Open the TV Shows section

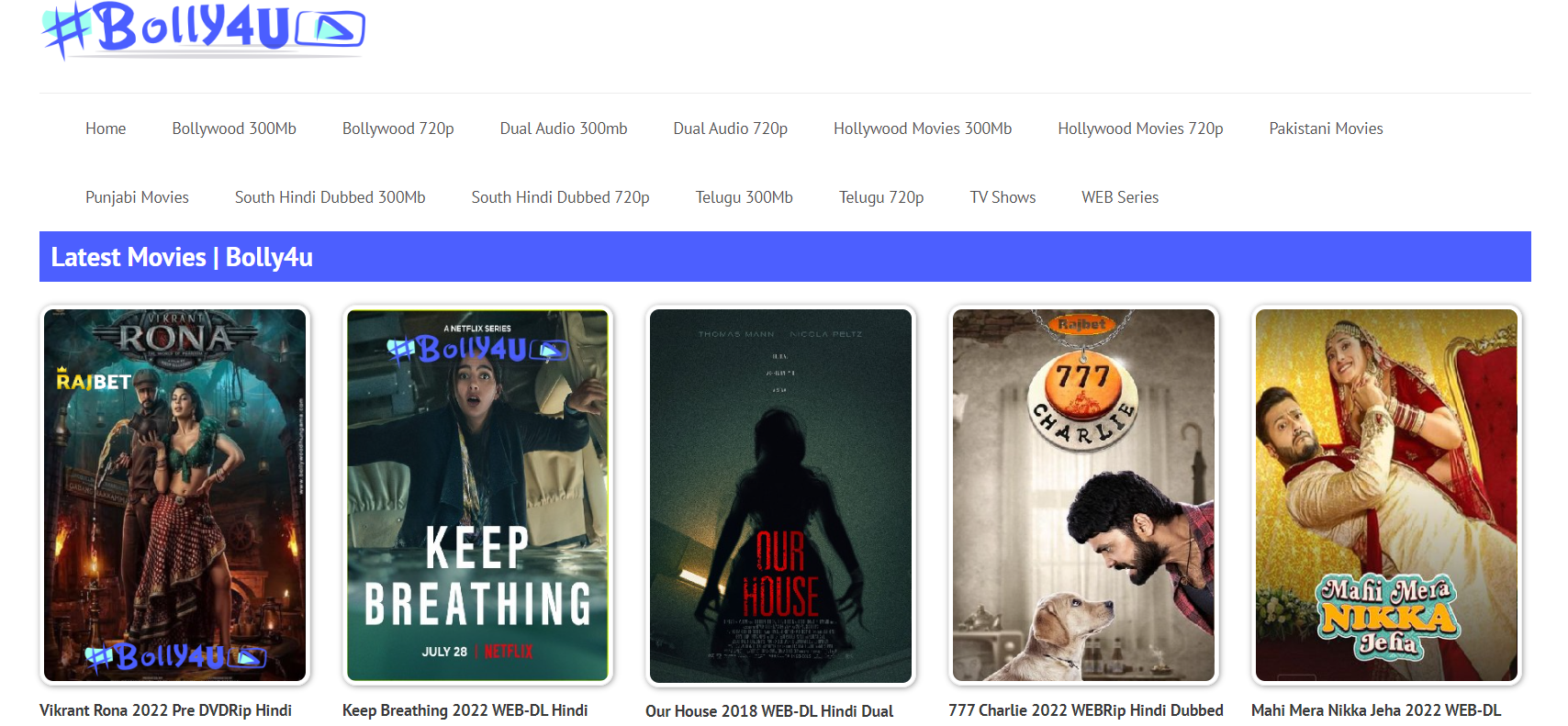pyautogui.click(x=1002, y=197)
